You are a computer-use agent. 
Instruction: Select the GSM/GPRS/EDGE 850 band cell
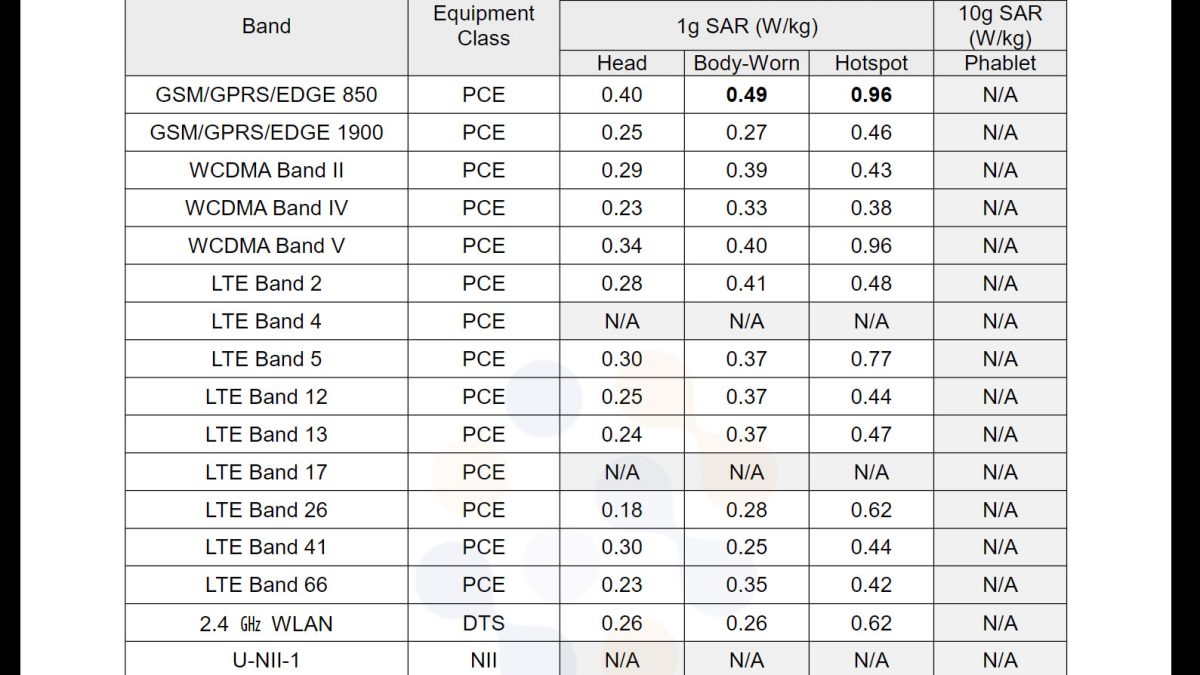click(266, 95)
